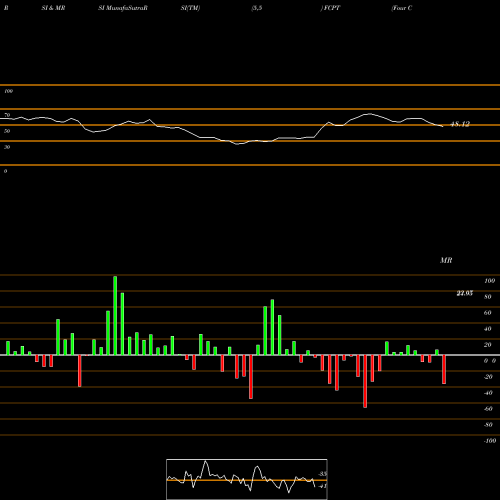
Task: Click the 40 label on MR axis
Action: tap(488, 329)
